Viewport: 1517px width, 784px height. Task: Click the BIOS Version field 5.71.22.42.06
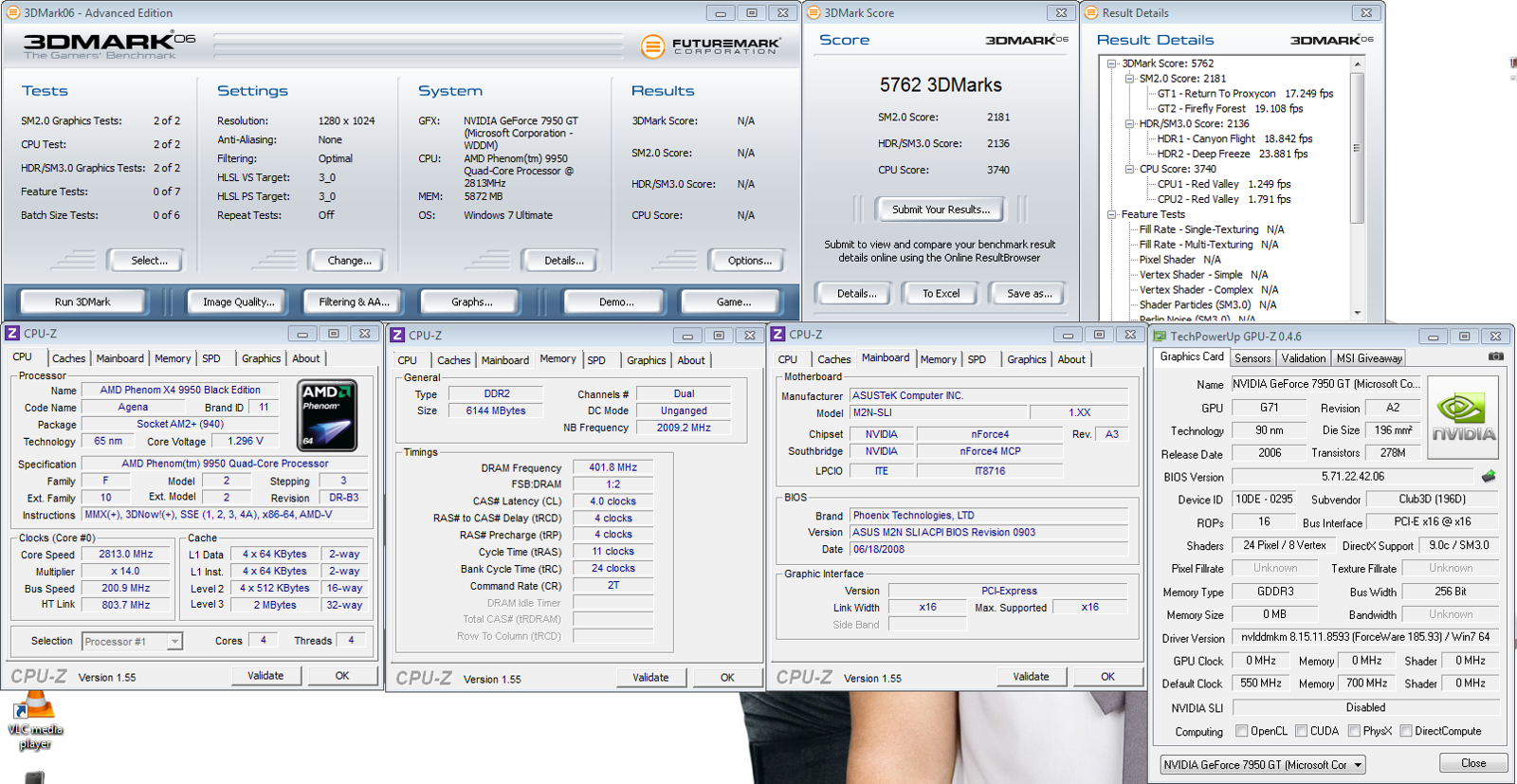click(x=1353, y=477)
